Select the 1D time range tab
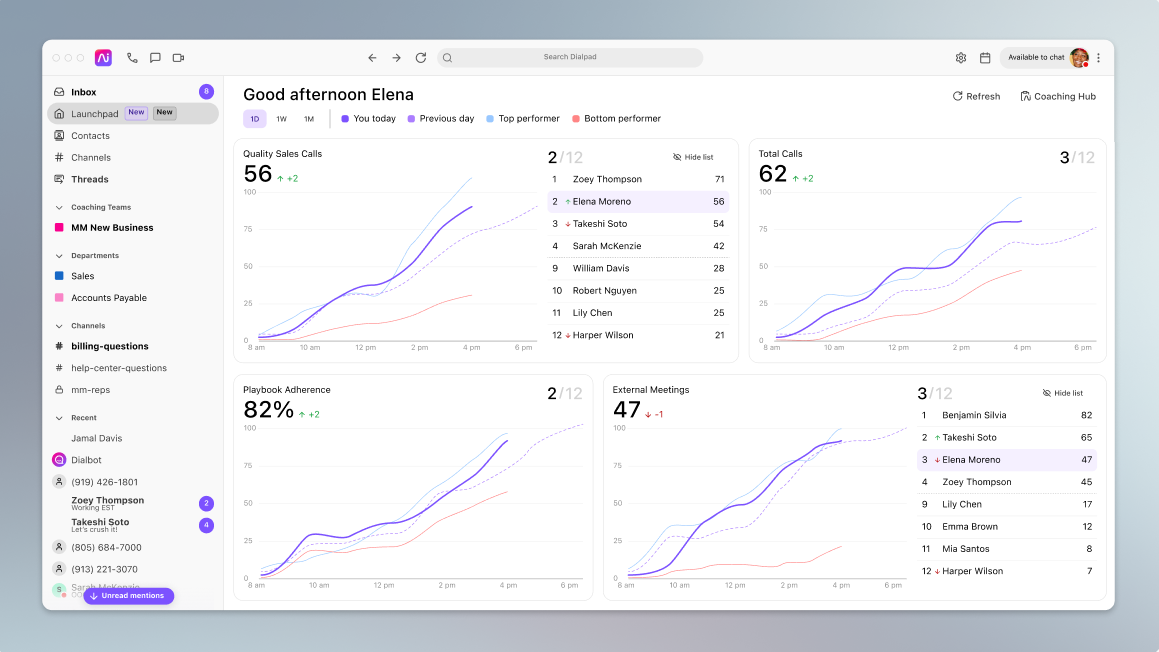Screen dimensions: 1159x652 [254, 118]
